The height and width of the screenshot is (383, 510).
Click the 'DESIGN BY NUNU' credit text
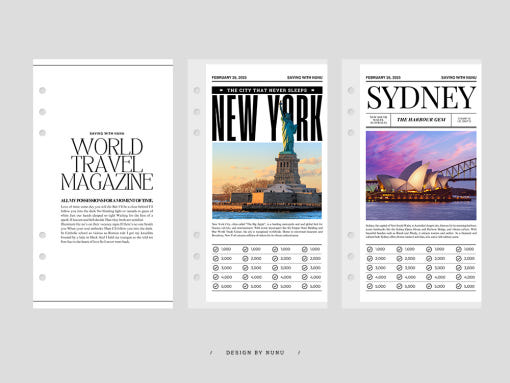pyautogui.click(x=255, y=353)
